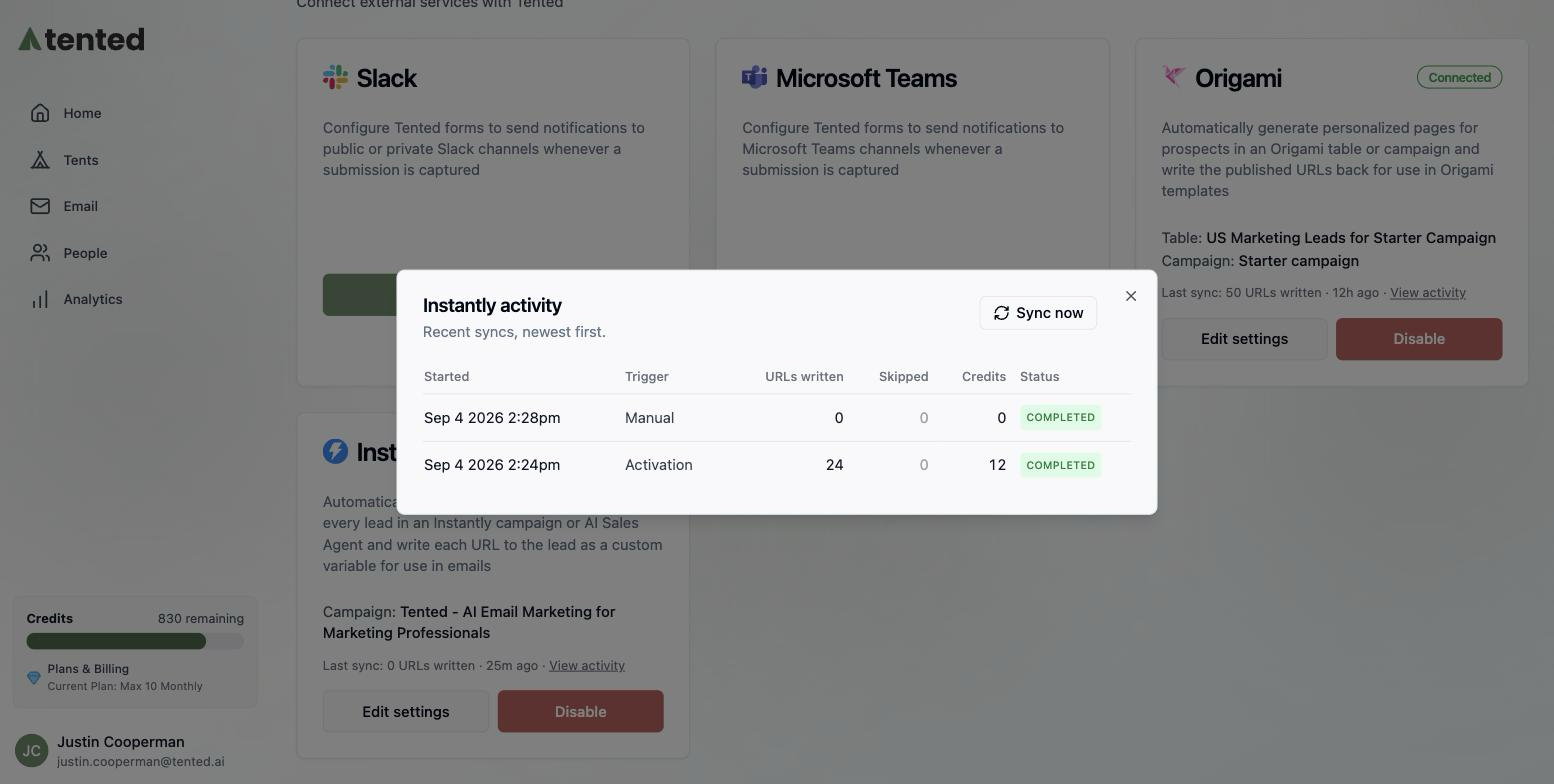Click credits value 12
Screen dimensions: 1554x784
click(997, 465)
